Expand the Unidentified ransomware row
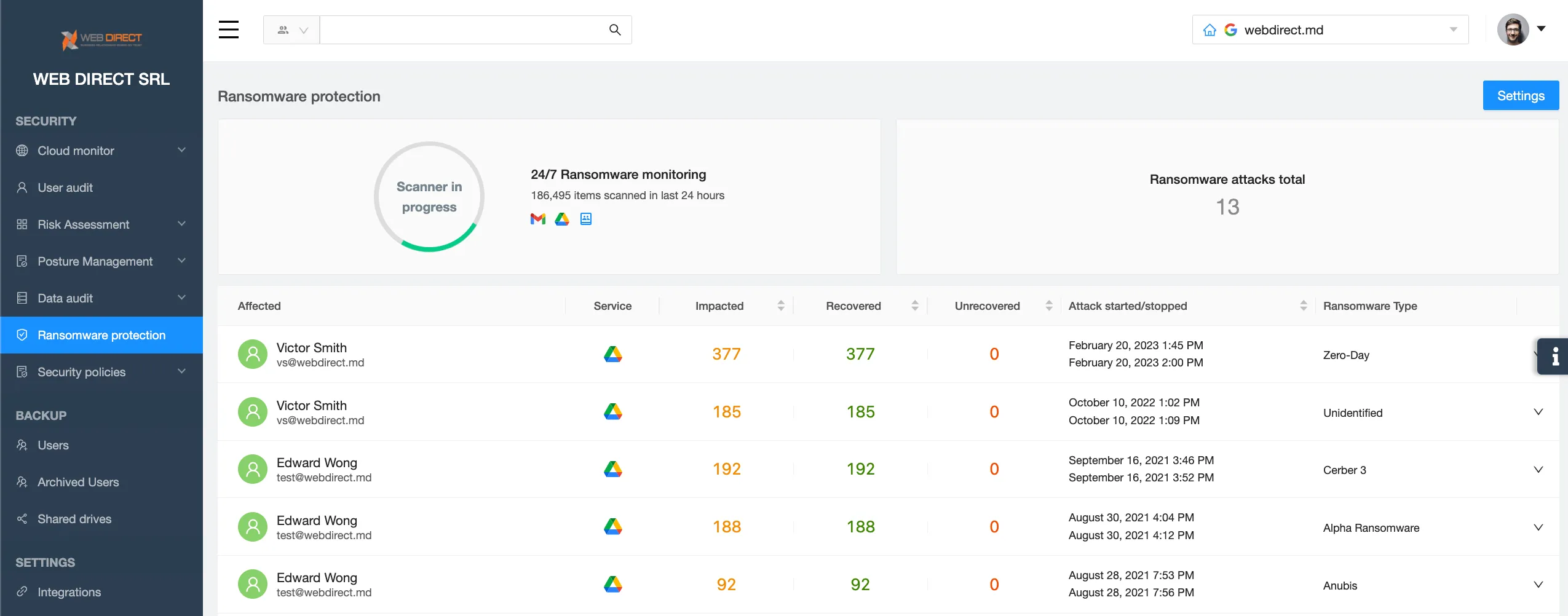The image size is (1568, 616). click(1538, 412)
